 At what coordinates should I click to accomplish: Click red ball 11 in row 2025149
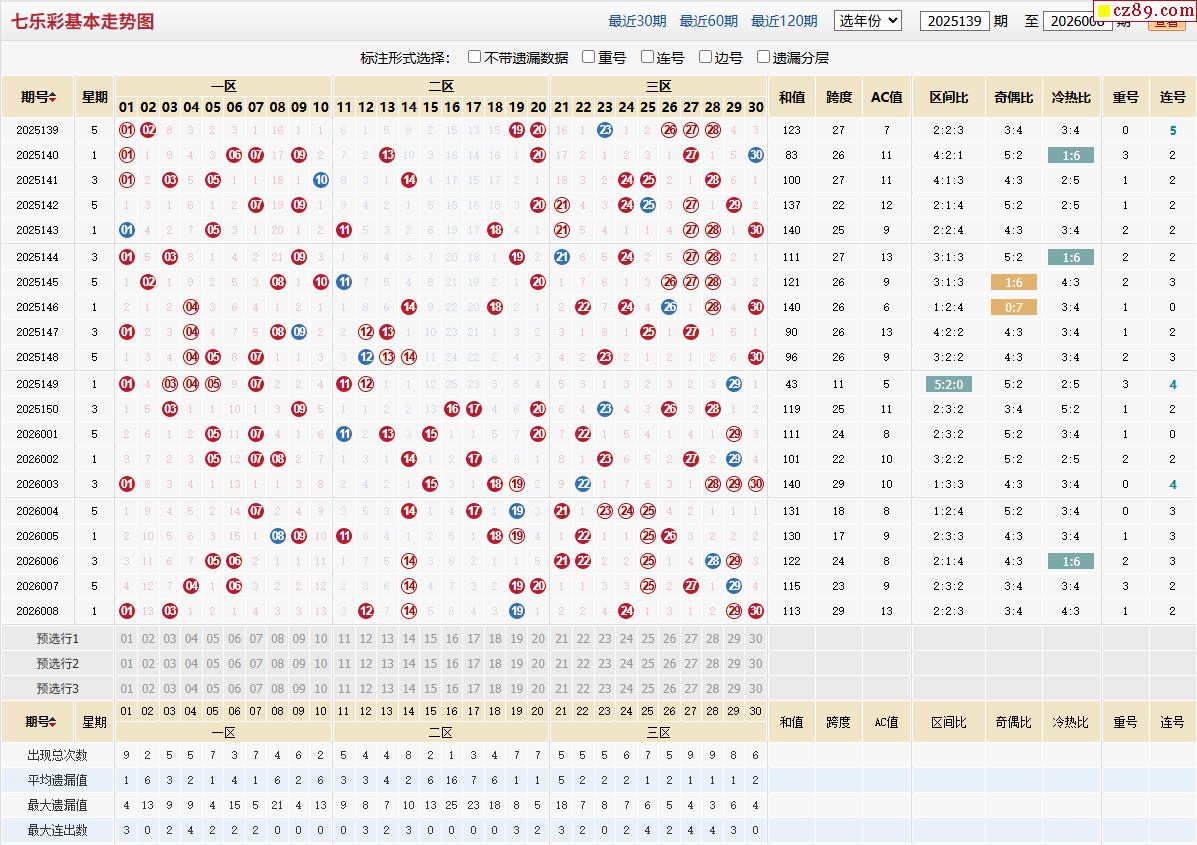344,384
